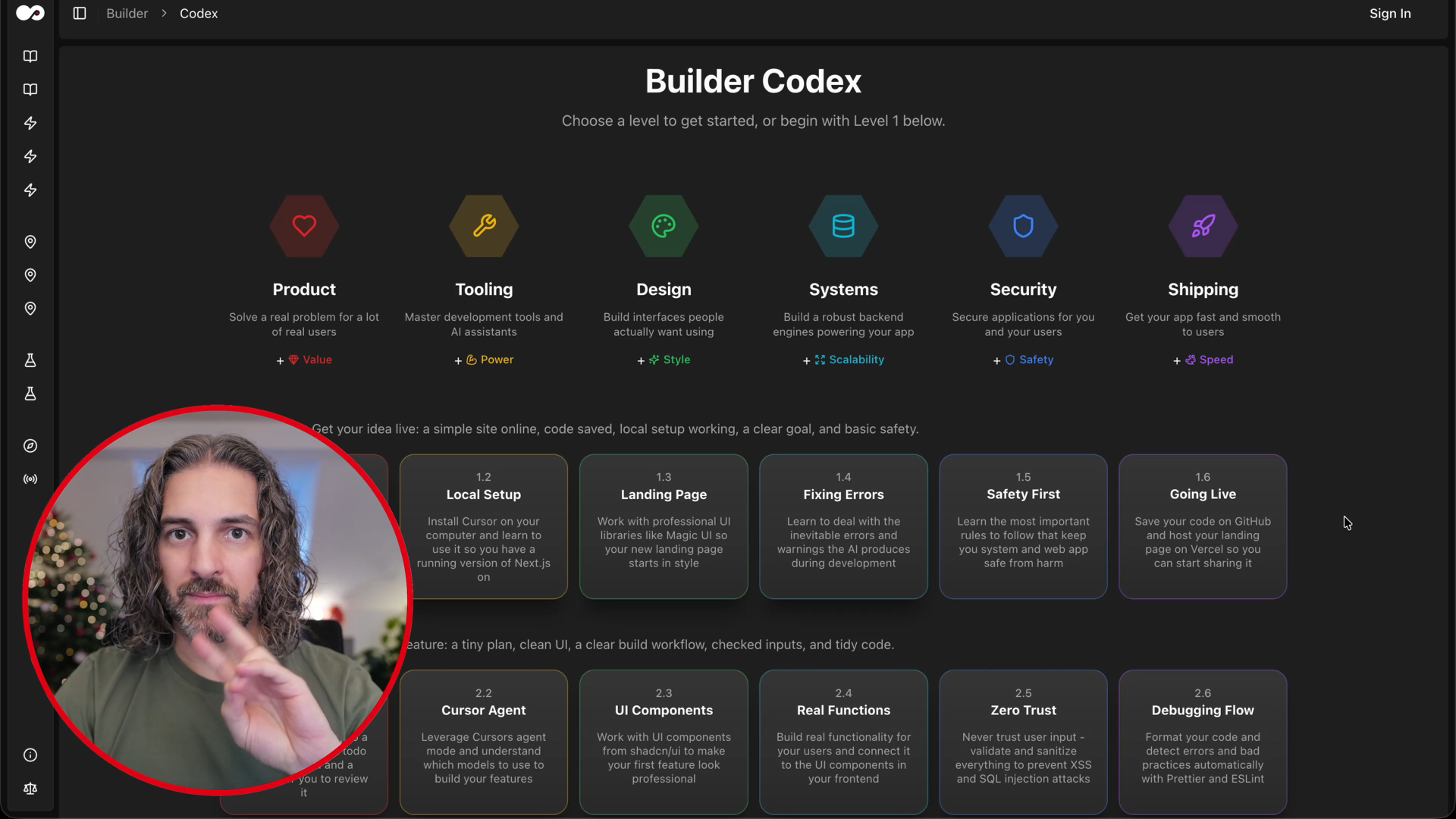Click the Shipping rocket hexagon icon
The height and width of the screenshot is (819, 1456).
(1203, 226)
